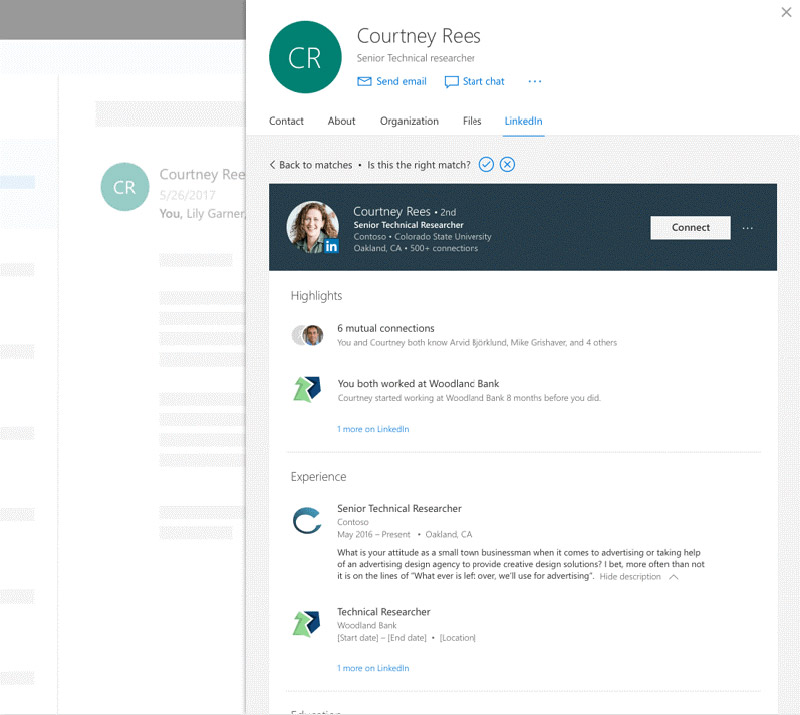
Task: Reject the match with the X circle icon
Action: (507, 164)
